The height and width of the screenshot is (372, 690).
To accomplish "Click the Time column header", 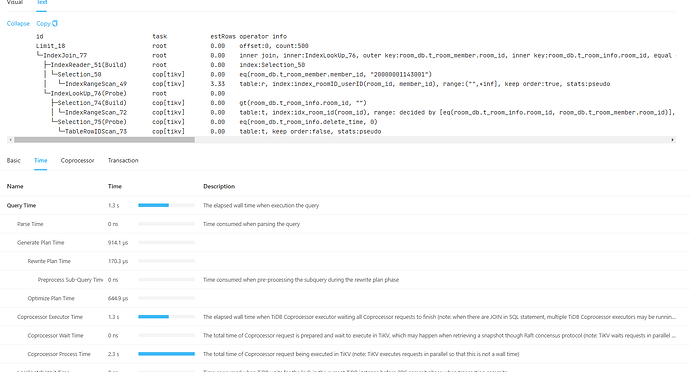I will pos(115,186).
